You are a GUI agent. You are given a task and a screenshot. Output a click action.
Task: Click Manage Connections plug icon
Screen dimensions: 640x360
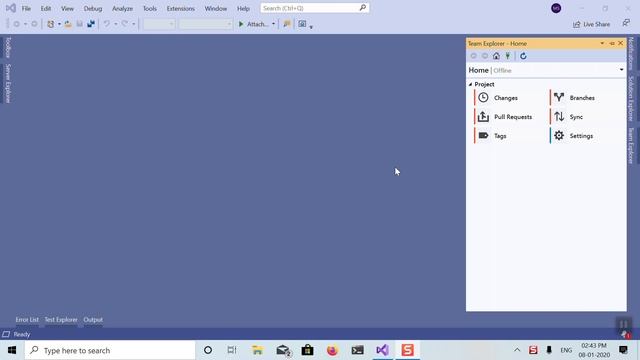pyautogui.click(x=508, y=56)
